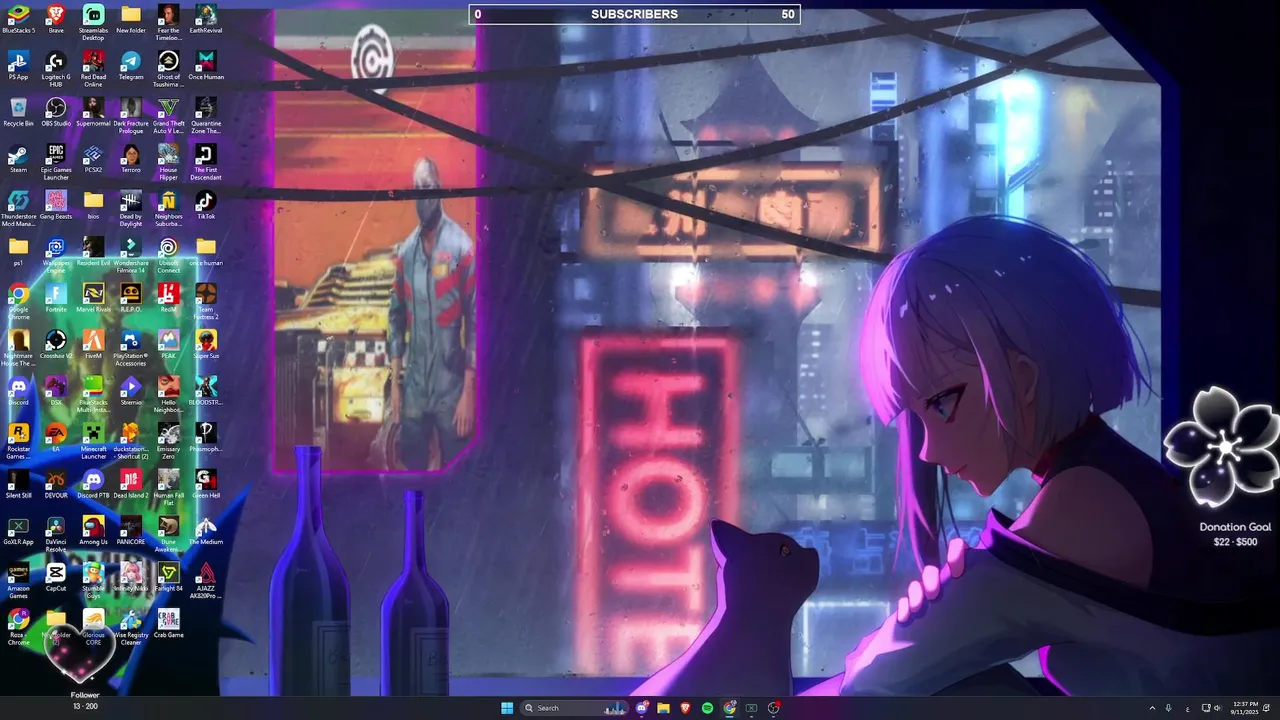Launch the OBS Studio shortcut
The width and height of the screenshot is (1280, 720).
coord(56,107)
